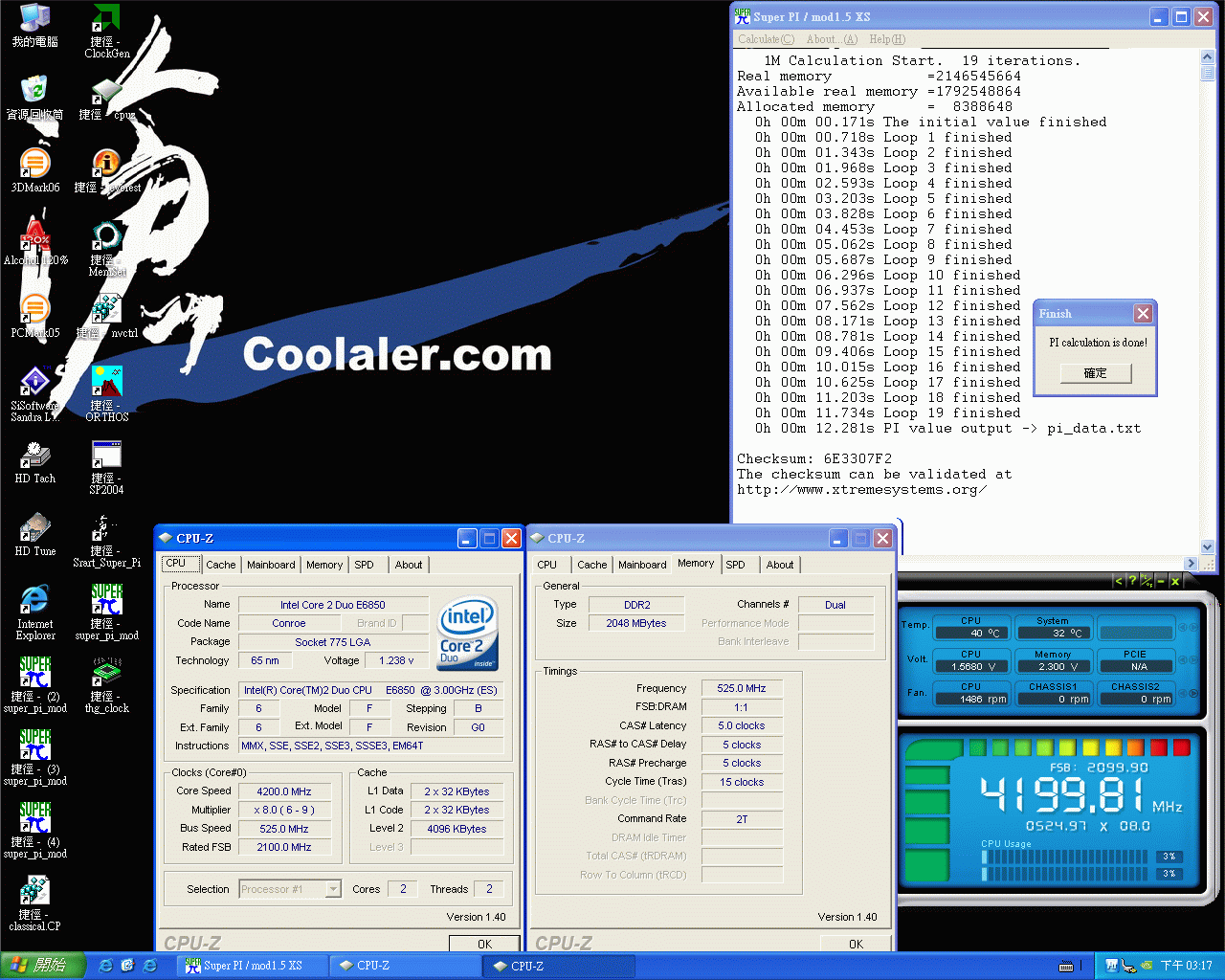This screenshot has height=980, width=1225.
Task: Switch to CPU tab in right CPU-Z window
Action: [x=547, y=565]
